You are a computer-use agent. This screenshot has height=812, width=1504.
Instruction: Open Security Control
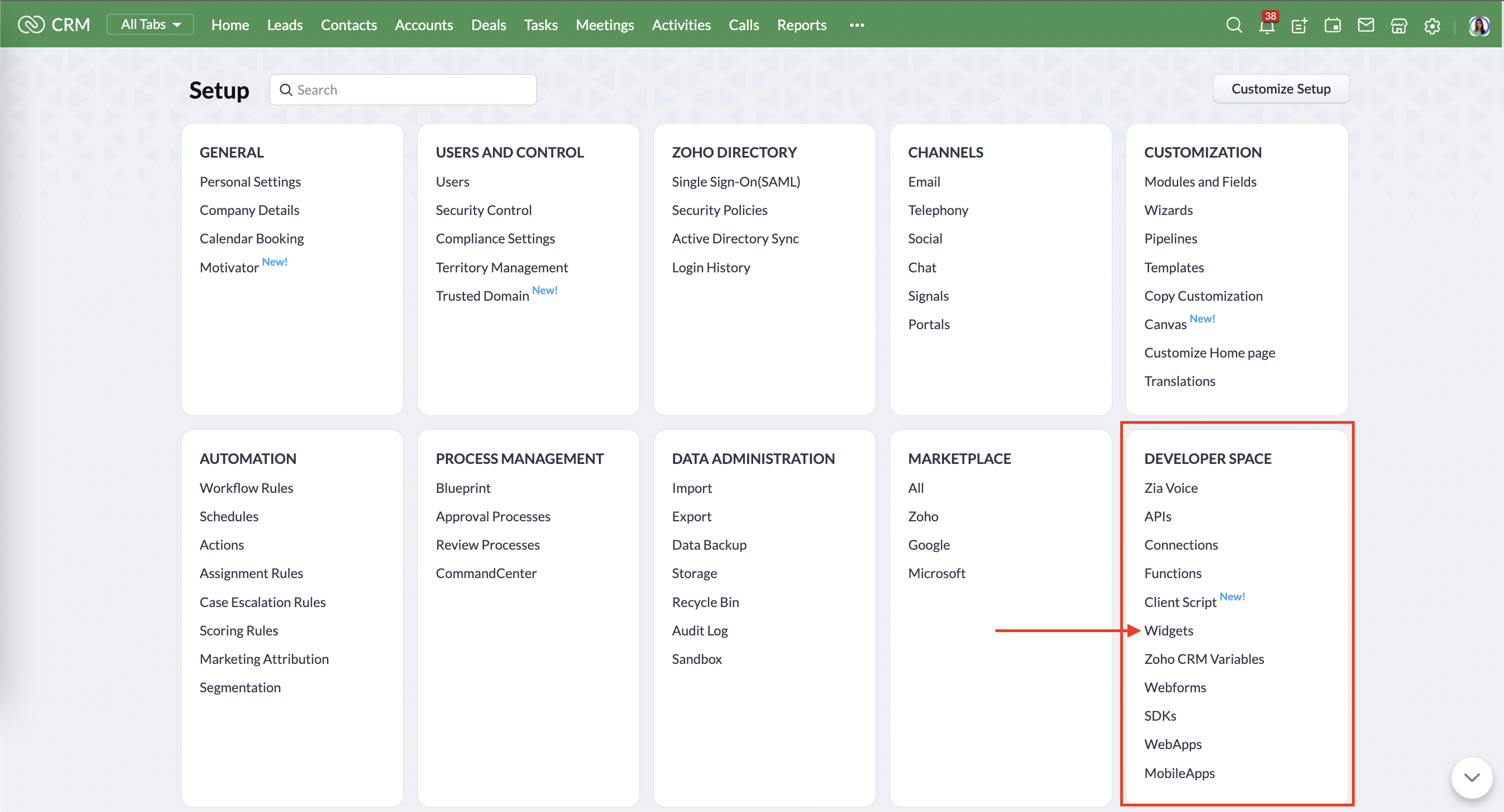pyautogui.click(x=484, y=210)
